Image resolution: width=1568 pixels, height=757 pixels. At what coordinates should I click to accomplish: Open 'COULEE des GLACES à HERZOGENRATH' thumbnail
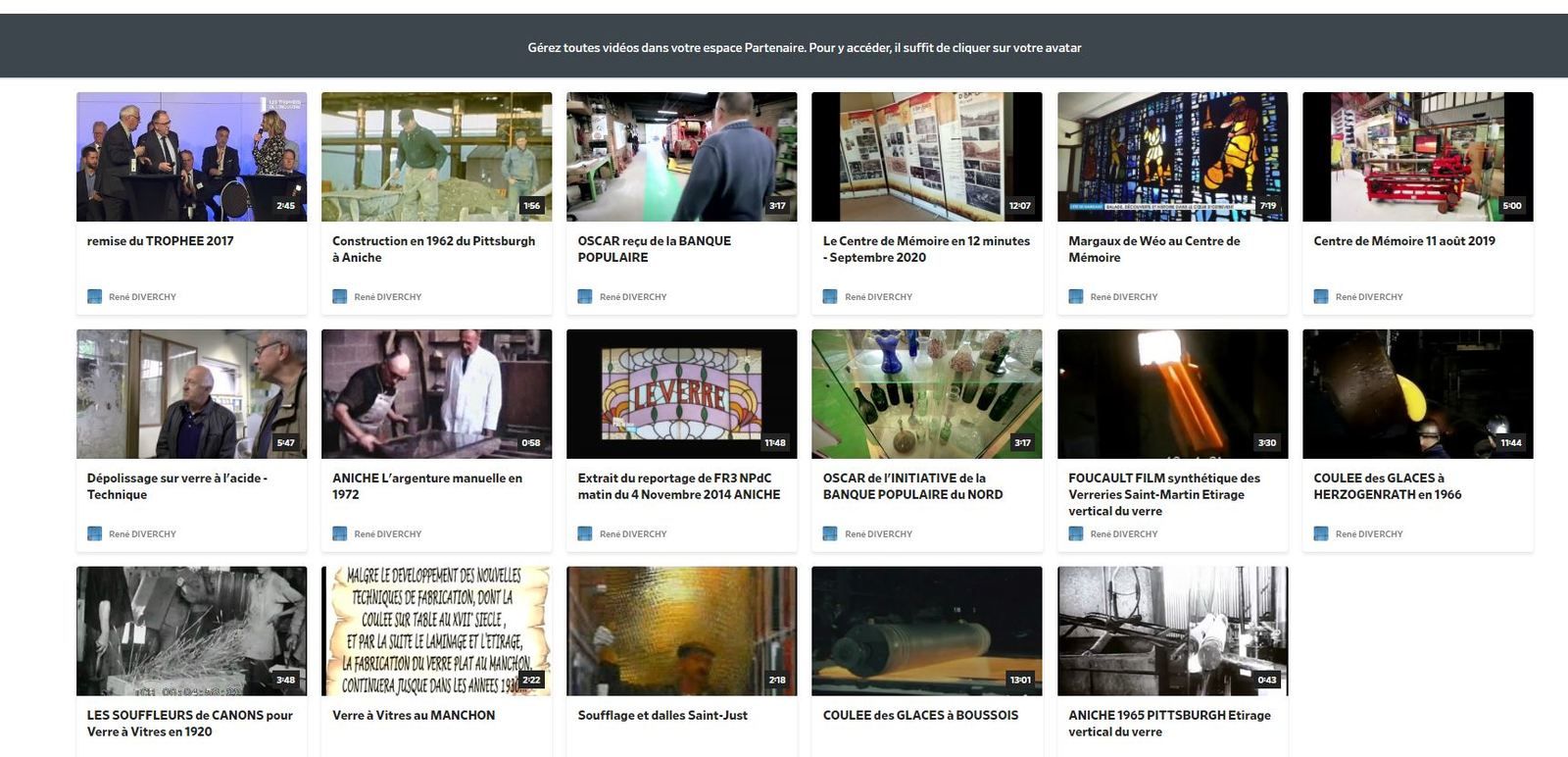point(1417,394)
